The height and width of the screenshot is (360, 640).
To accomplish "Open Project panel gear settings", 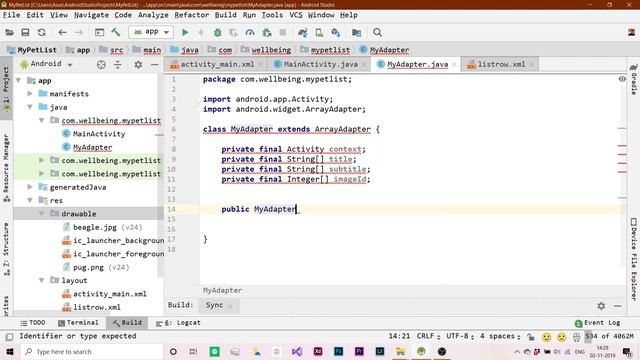I will click(138, 64).
